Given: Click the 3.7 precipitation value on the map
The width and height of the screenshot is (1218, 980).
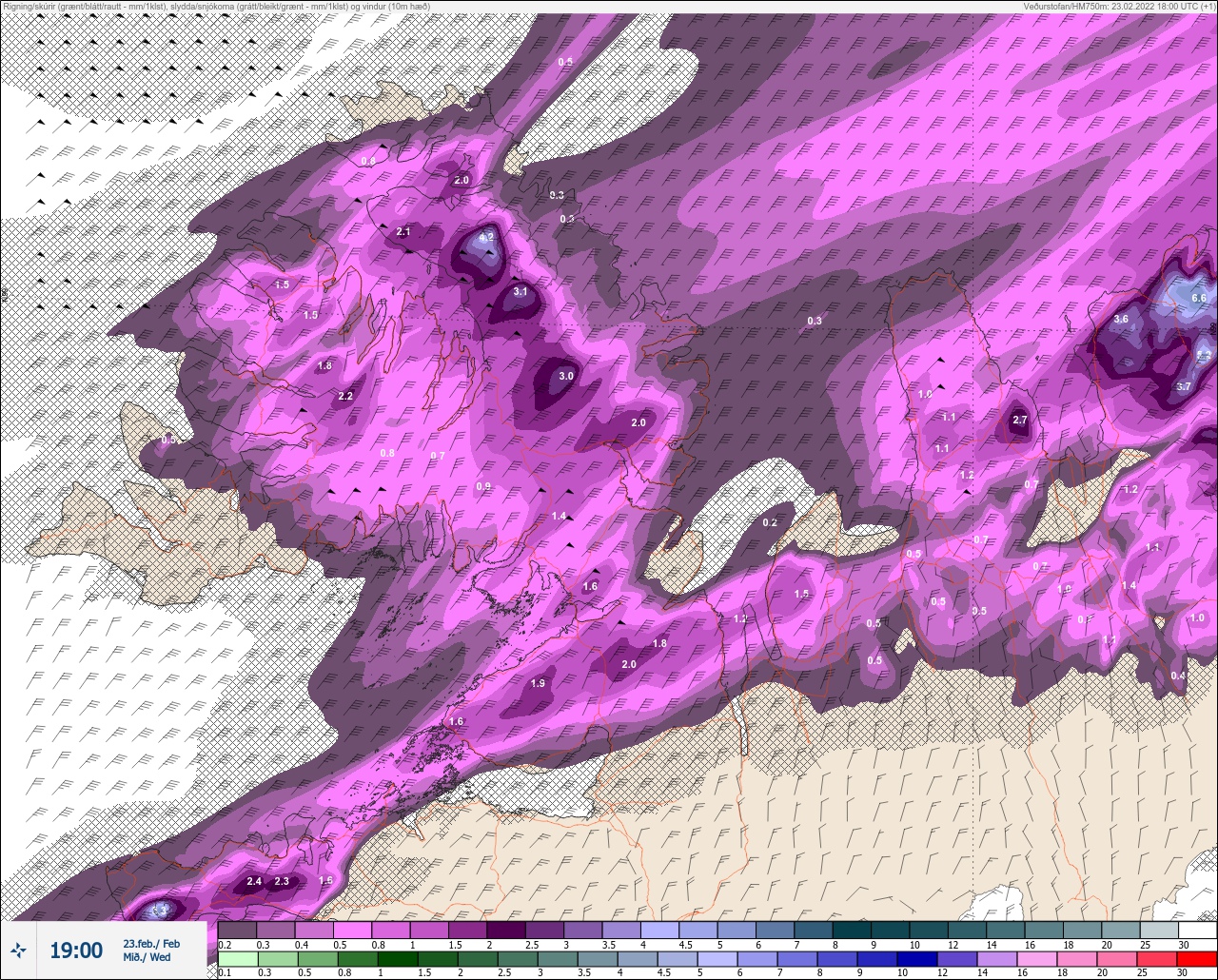Looking at the screenshot, I should [x=1184, y=386].
